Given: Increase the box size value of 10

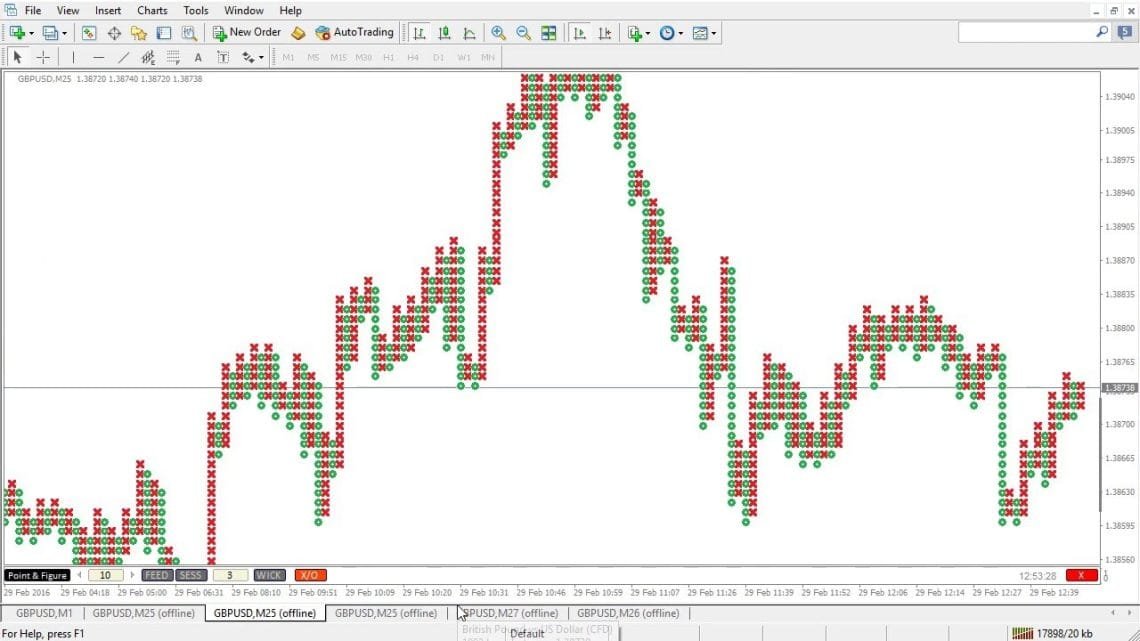Looking at the screenshot, I should pos(132,575).
